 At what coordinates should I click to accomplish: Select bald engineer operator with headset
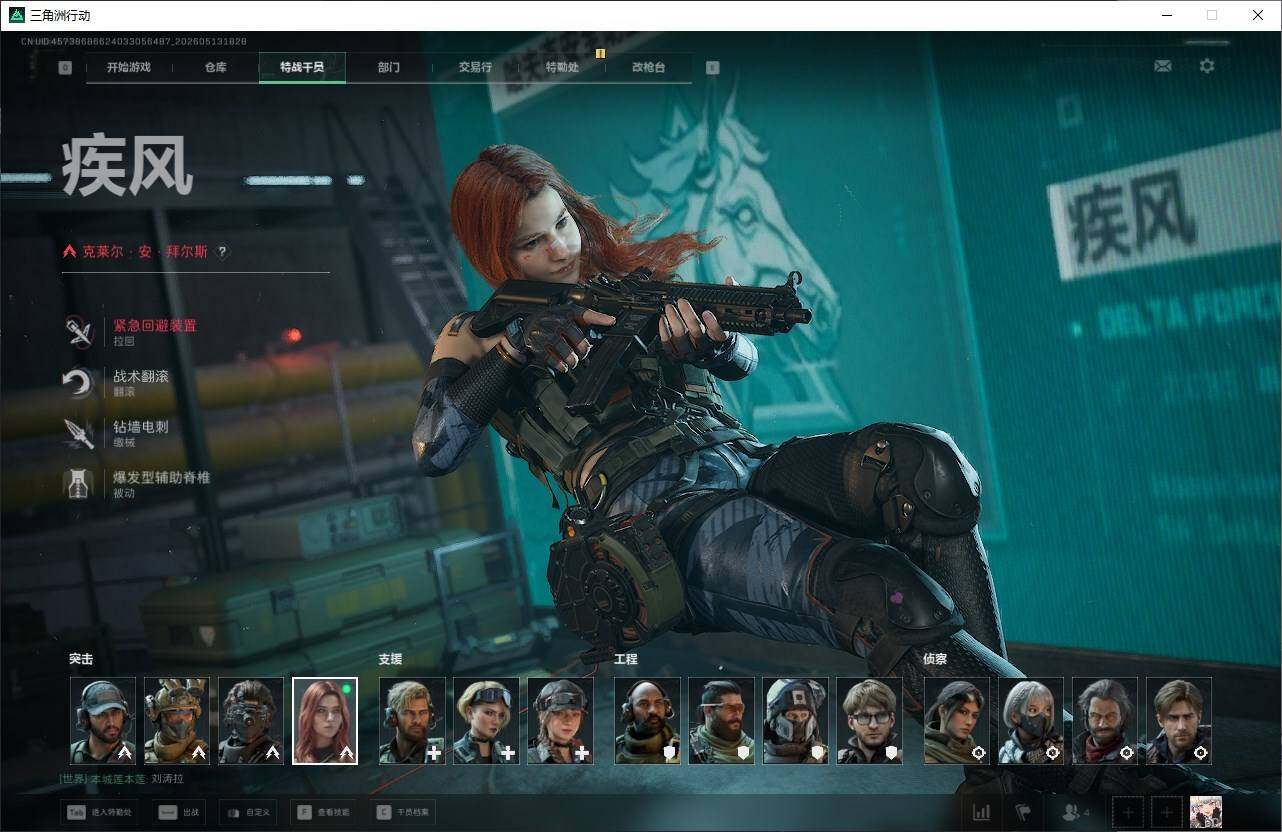(x=647, y=721)
